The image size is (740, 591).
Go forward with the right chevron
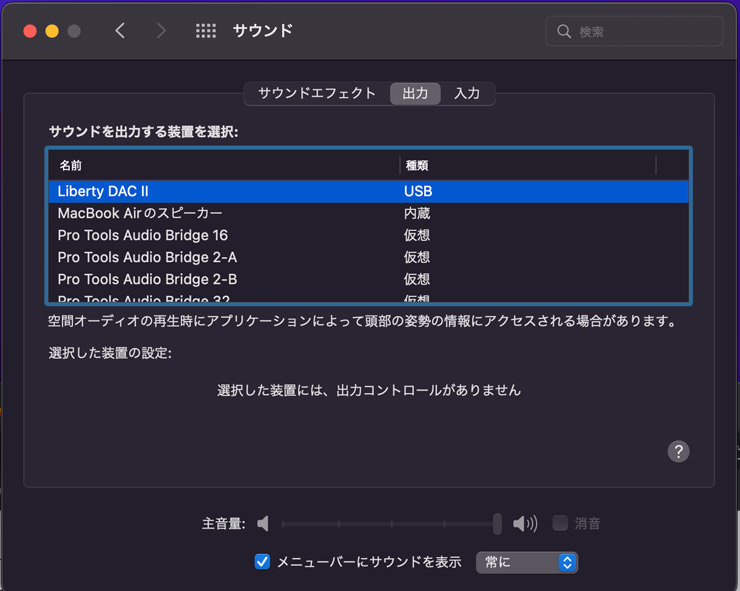161,31
